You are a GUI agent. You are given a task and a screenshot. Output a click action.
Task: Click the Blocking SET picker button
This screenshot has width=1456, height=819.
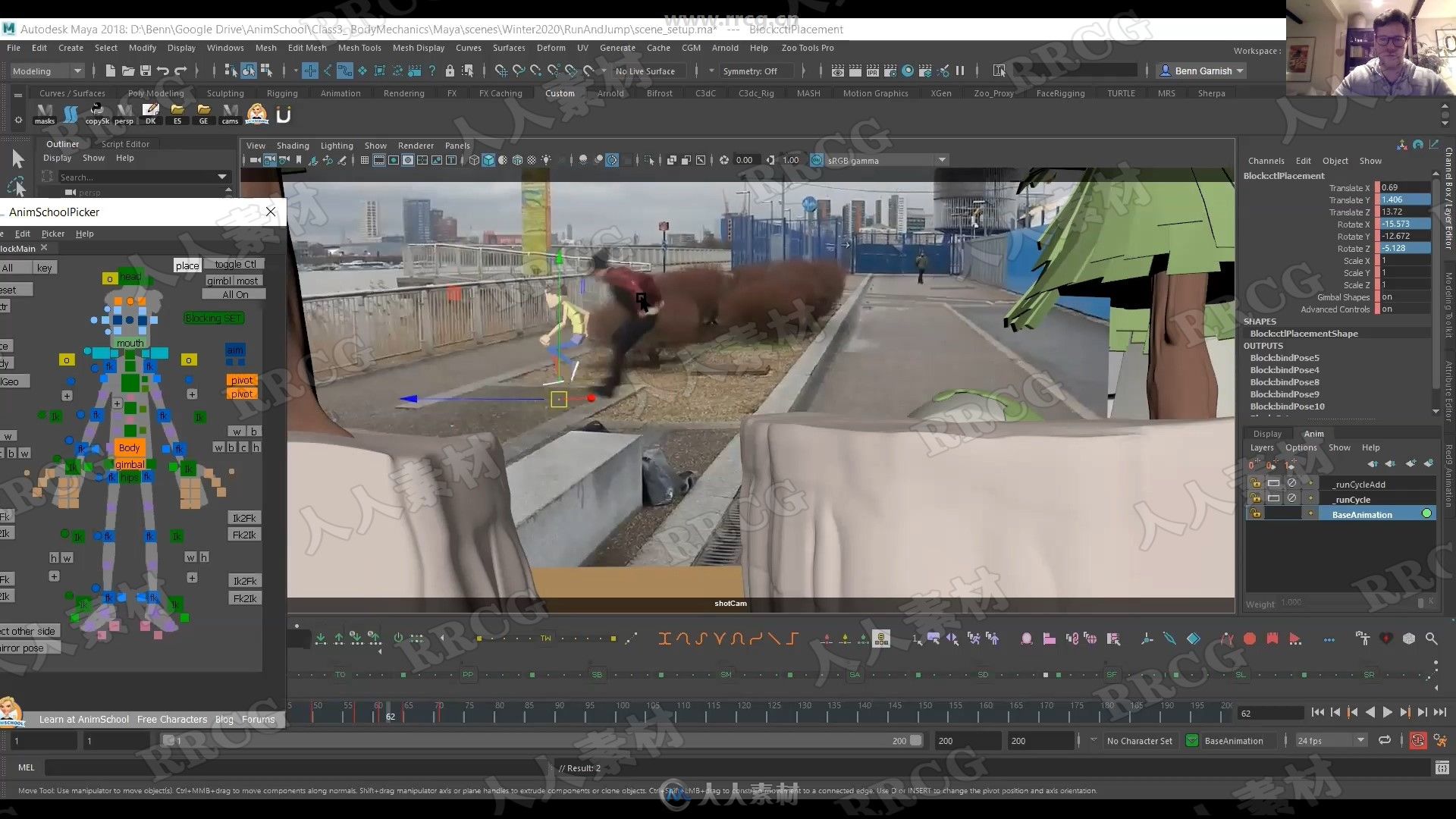[x=214, y=318]
